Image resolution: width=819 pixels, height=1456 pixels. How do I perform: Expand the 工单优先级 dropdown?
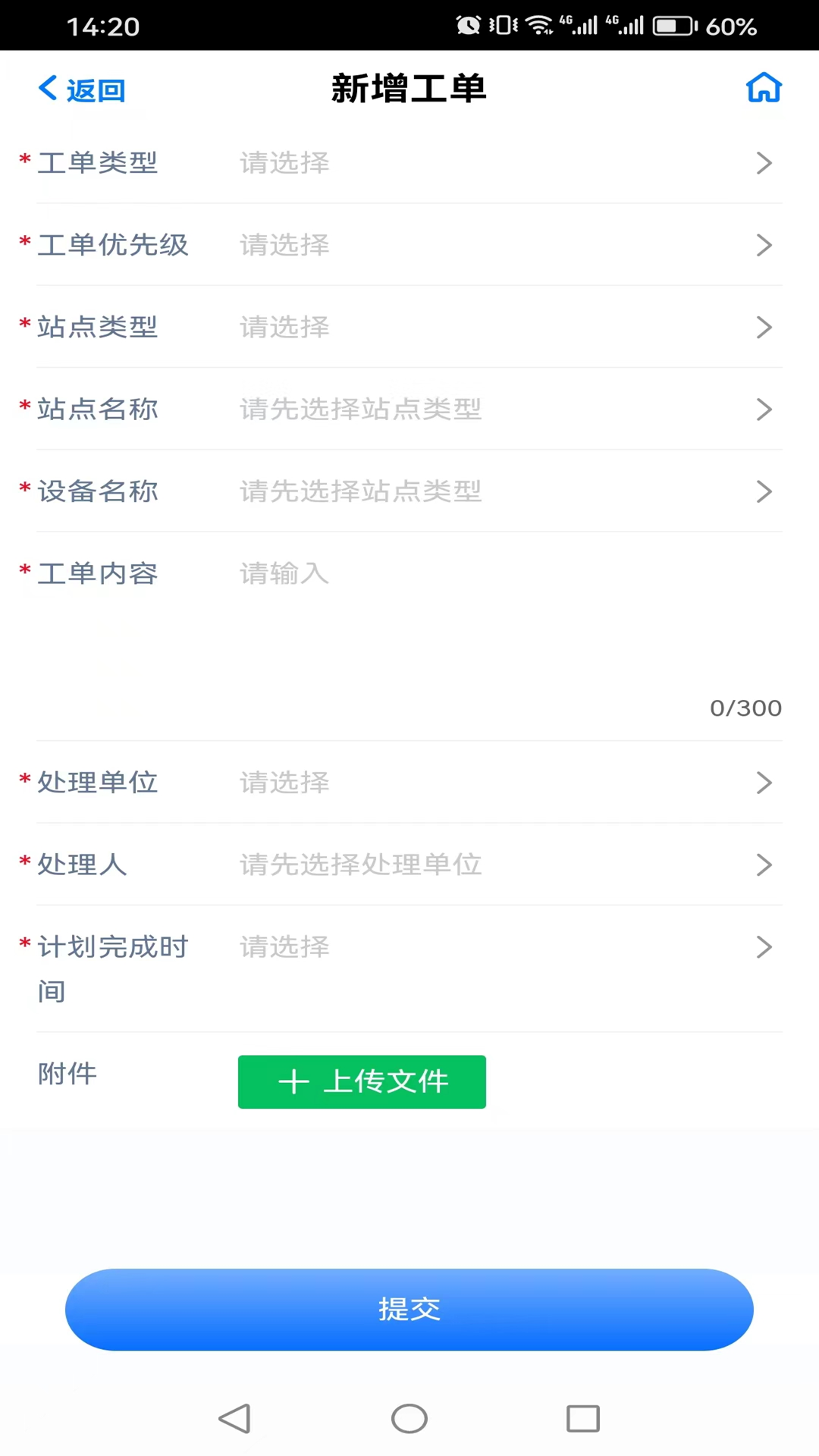click(500, 245)
